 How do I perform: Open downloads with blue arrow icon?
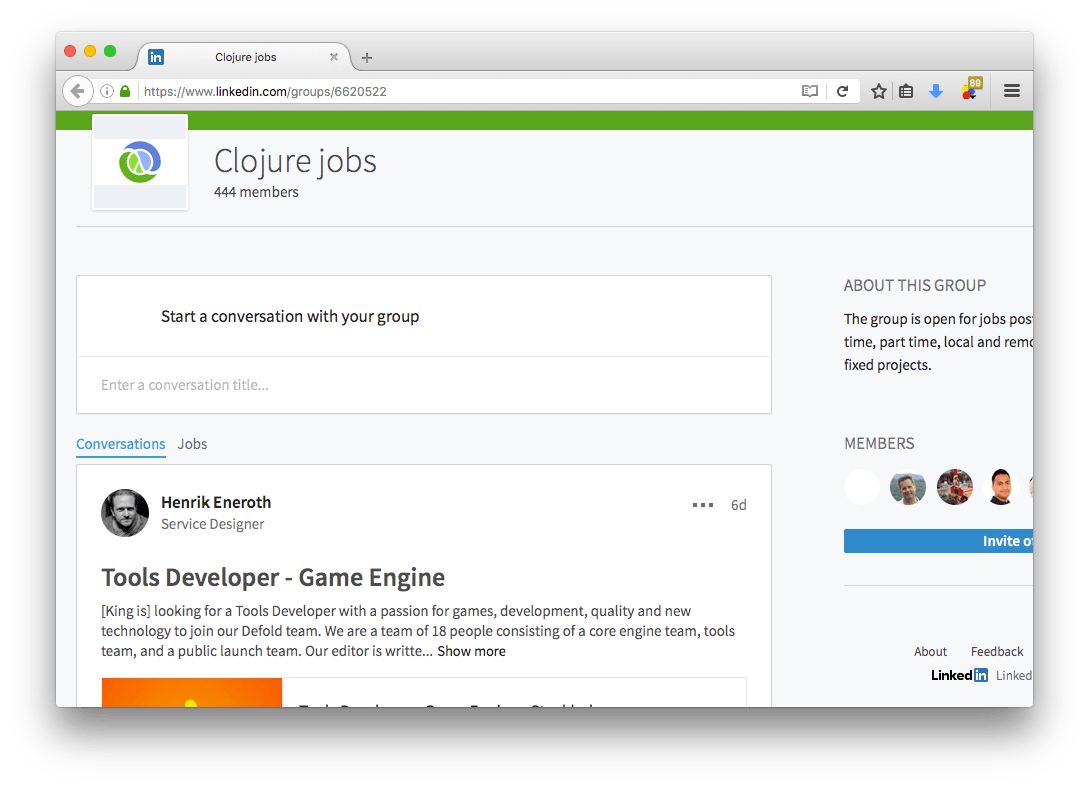tap(936, 91)
